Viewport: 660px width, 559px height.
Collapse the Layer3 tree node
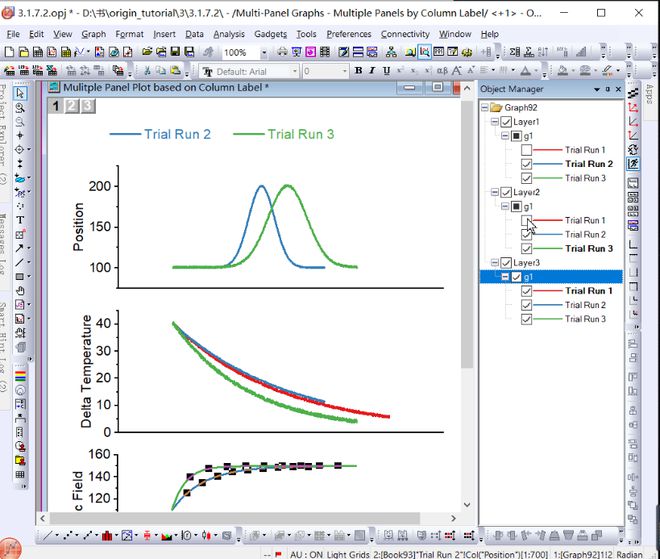(x=495, y=263)
